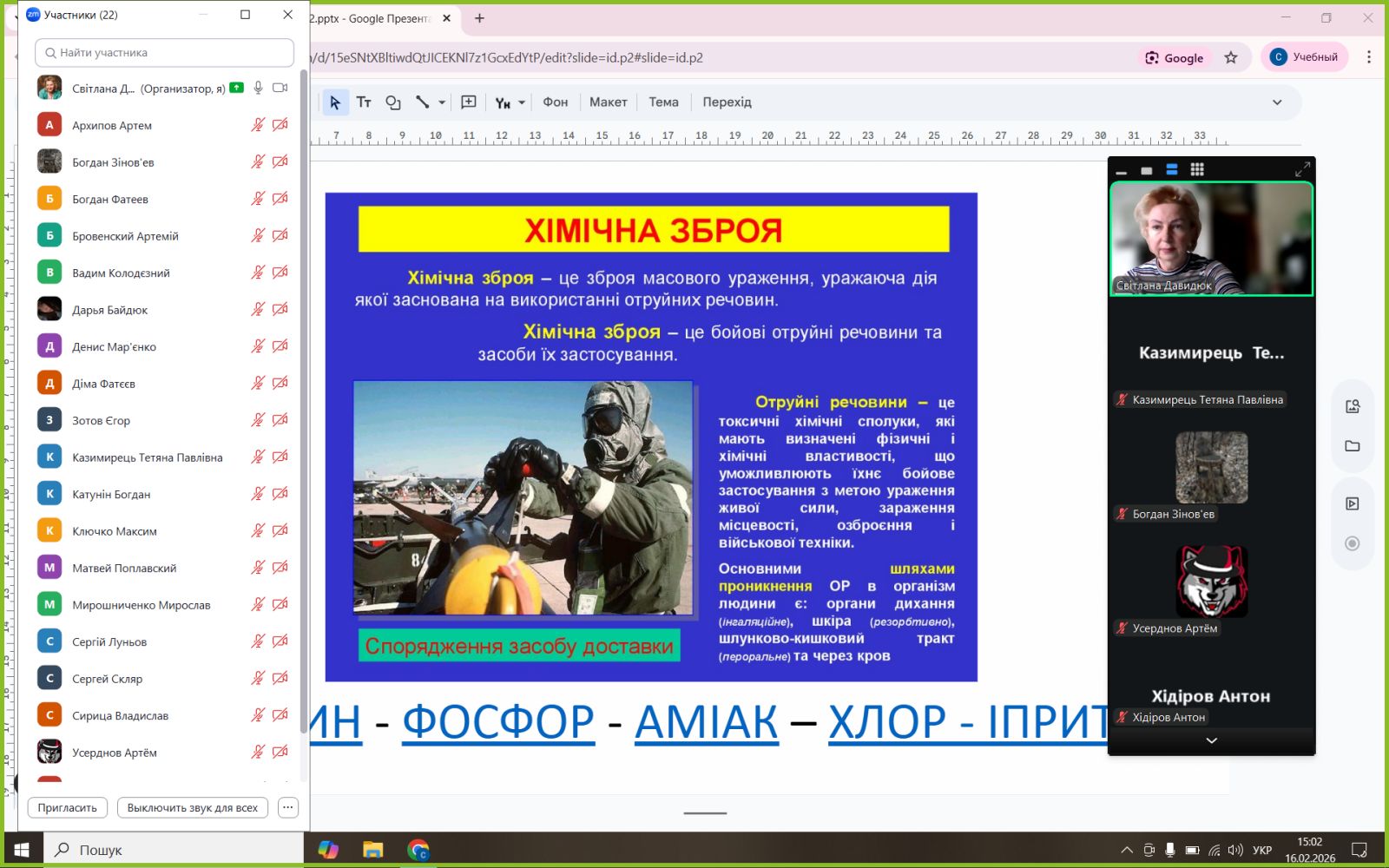Select the line drawing tool
The width and height of the screenshot is (1389, 868).
pyautogui.click(x=423, y=102)
